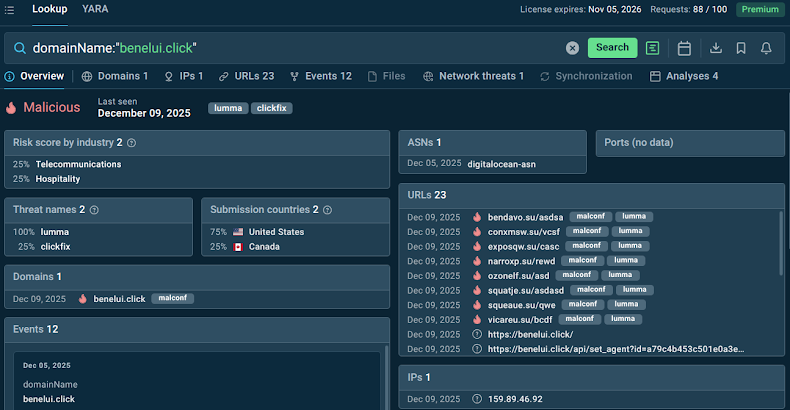Screen dimensions: 790x410
Task: Open benelui.click in the Domains panel
Action: 119,299
